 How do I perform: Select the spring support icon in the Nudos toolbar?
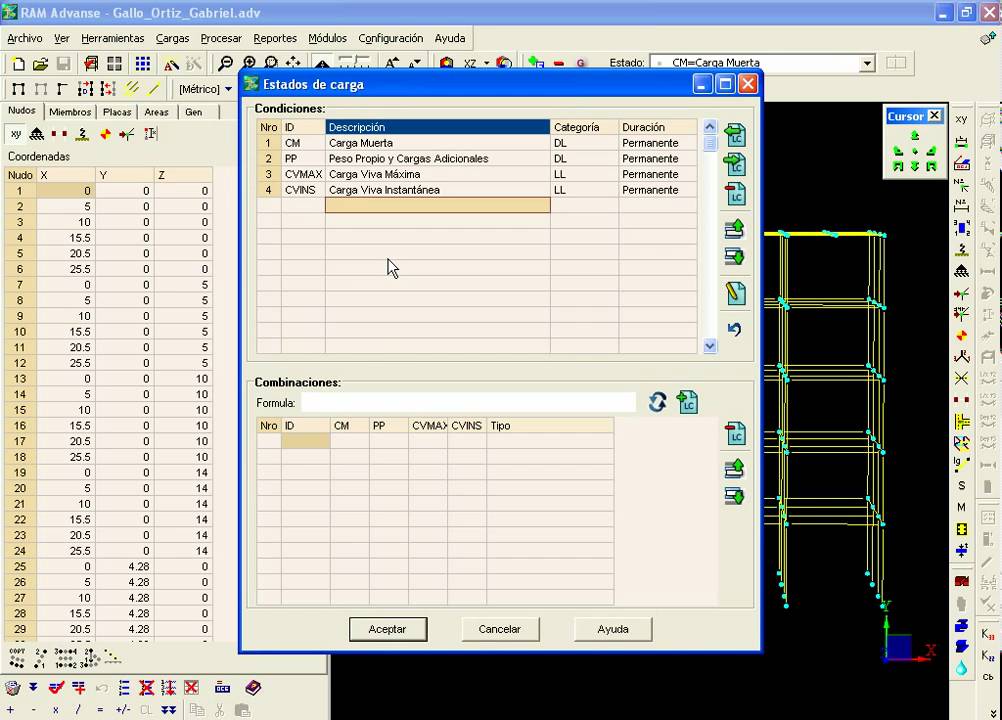pos(82,134)
